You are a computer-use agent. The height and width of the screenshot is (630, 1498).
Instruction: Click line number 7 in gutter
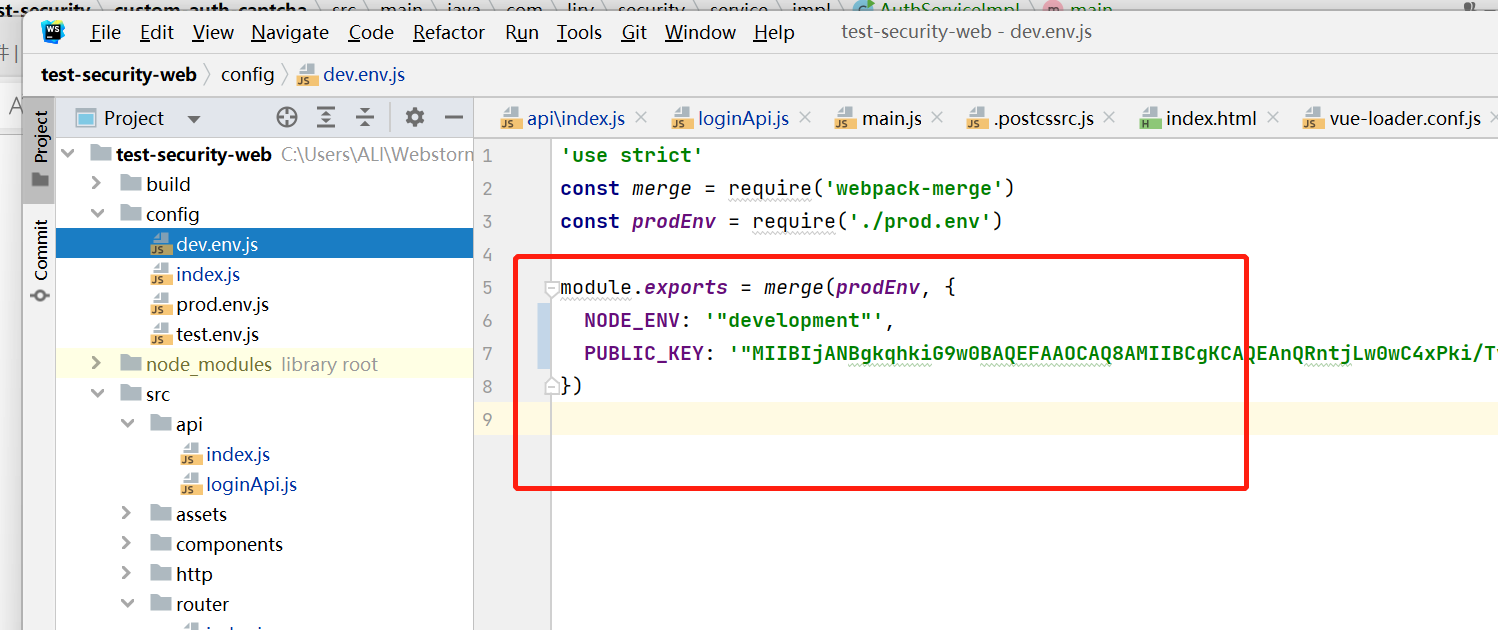click(487, 354)
